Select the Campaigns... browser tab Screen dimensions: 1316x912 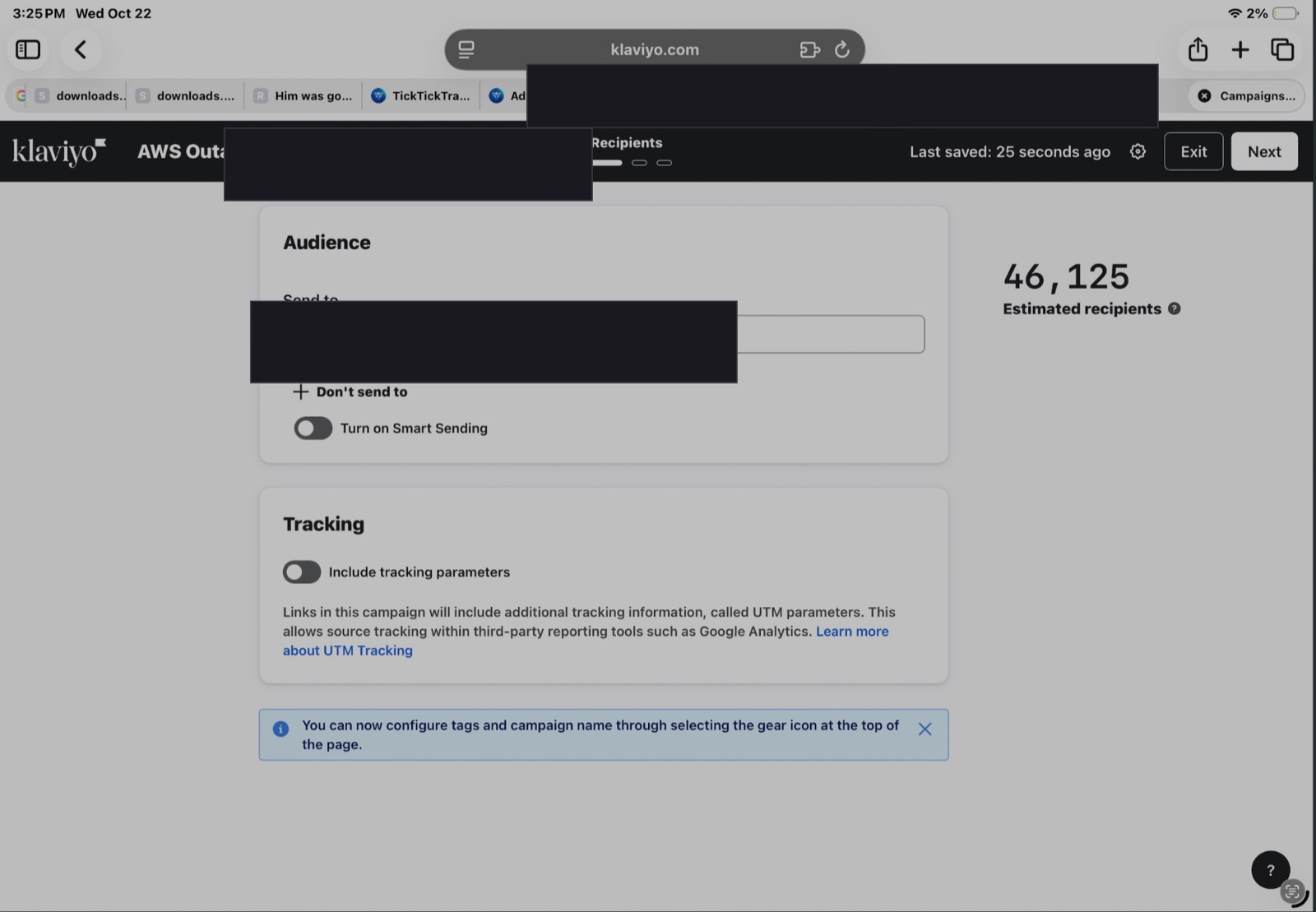1247,95
